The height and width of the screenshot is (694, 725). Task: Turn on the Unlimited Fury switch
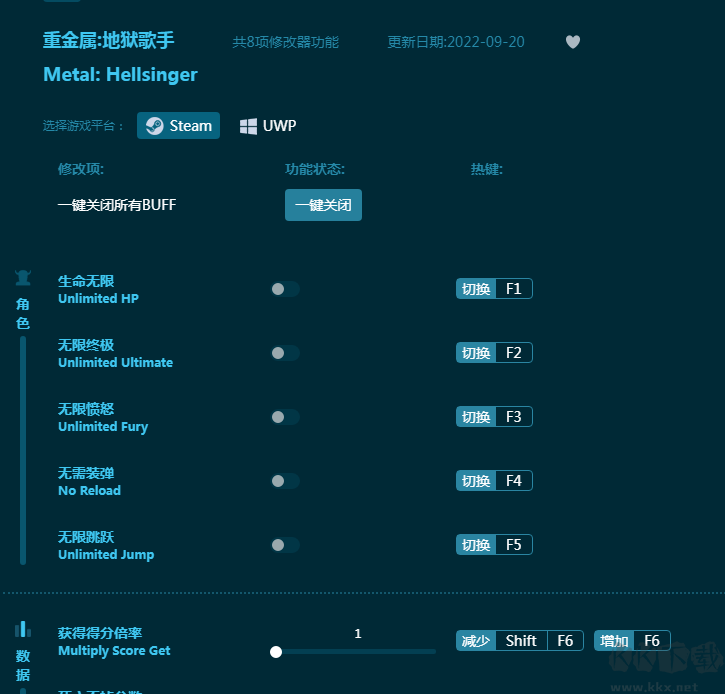click(x=285, y=417)
